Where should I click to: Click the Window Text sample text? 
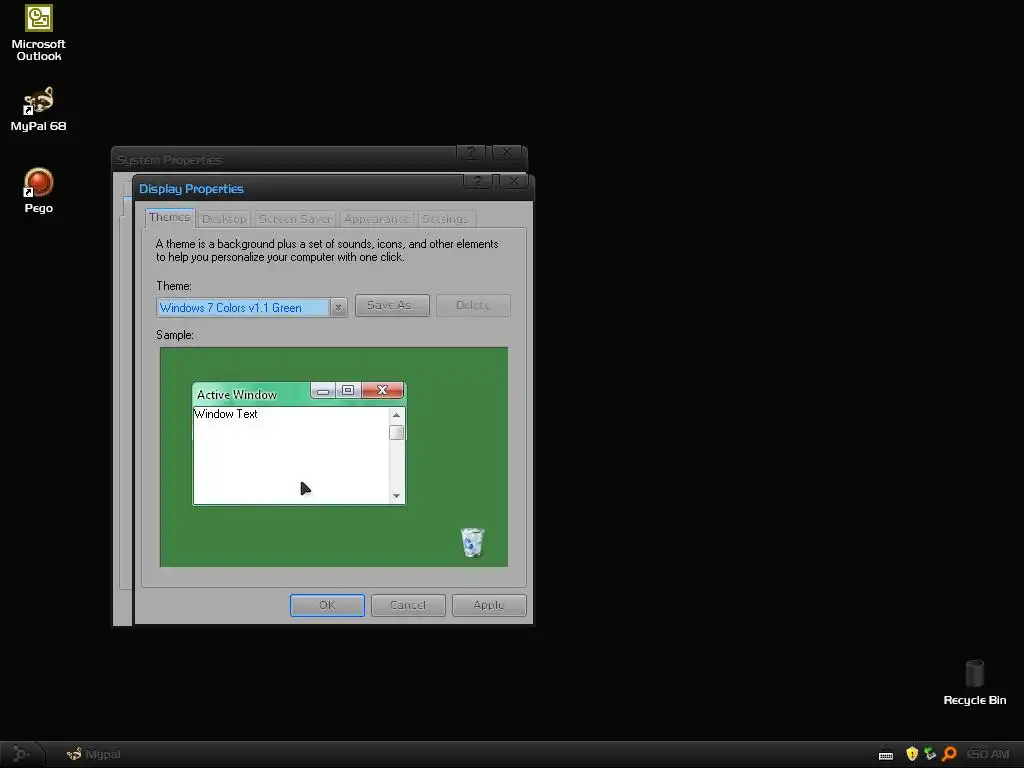point(226,414)
